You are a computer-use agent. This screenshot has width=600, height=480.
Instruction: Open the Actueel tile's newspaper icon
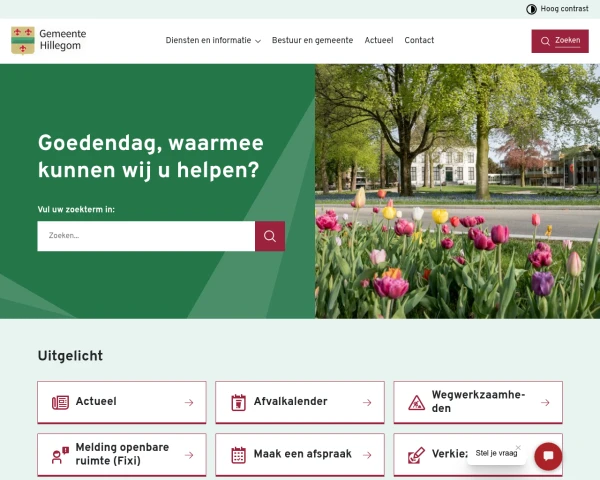(60, 402)
